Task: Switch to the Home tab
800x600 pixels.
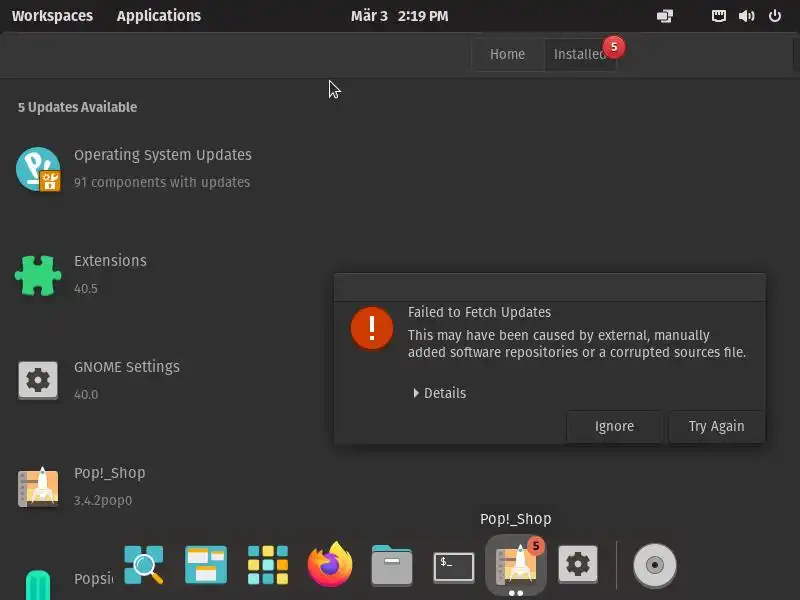Action: coord(507,54)
